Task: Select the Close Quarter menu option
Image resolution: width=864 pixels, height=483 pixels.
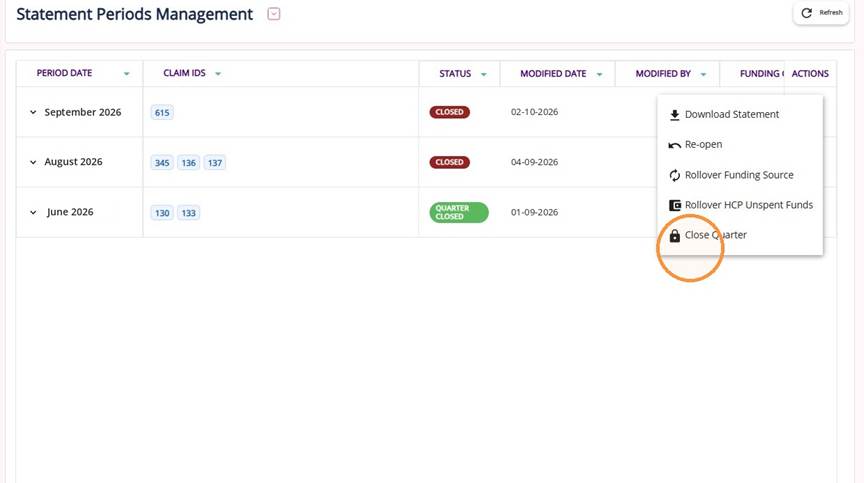Action: (x=740, y=235)
